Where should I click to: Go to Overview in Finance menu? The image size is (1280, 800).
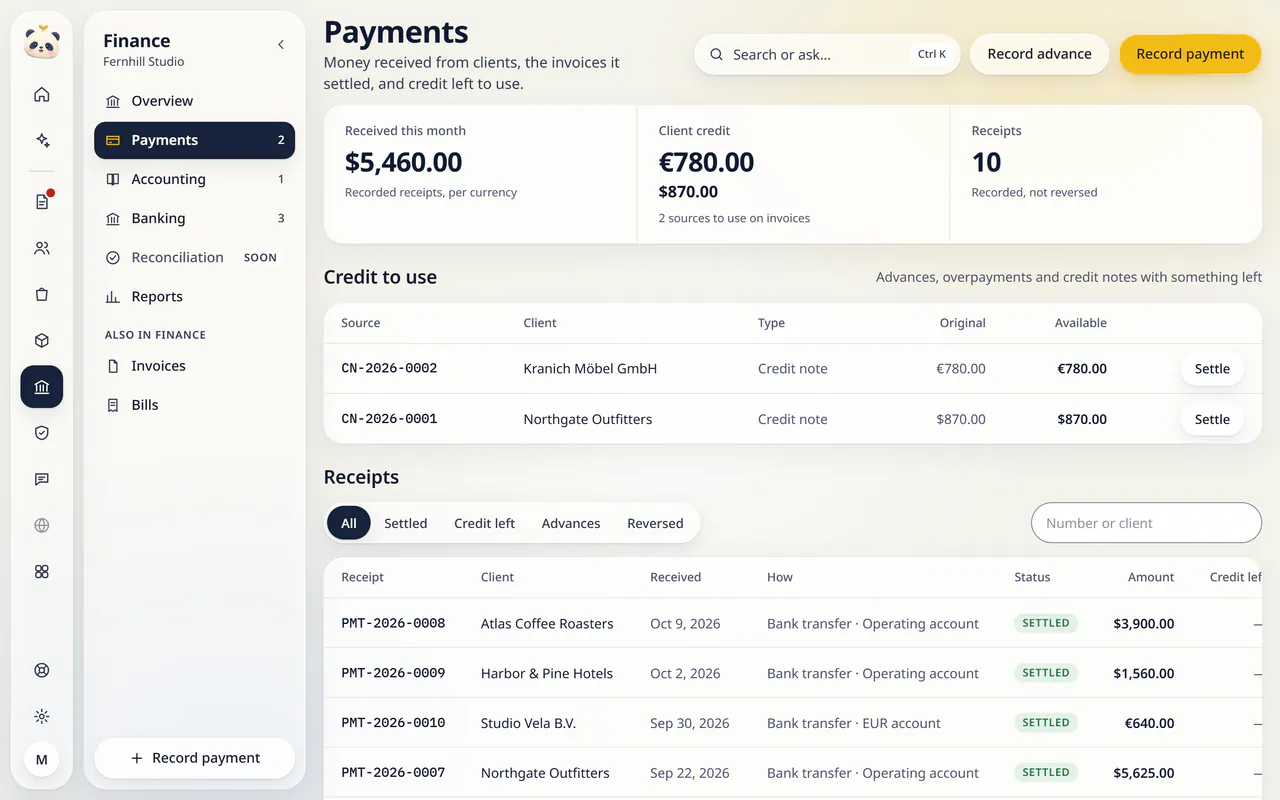click(194, 101)
